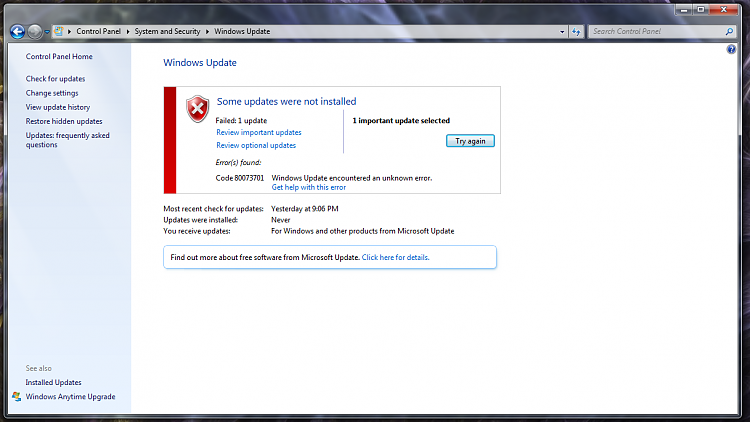Open Updates: frequently asked questions
Screen dimensions: 750x422
point(67,140)
